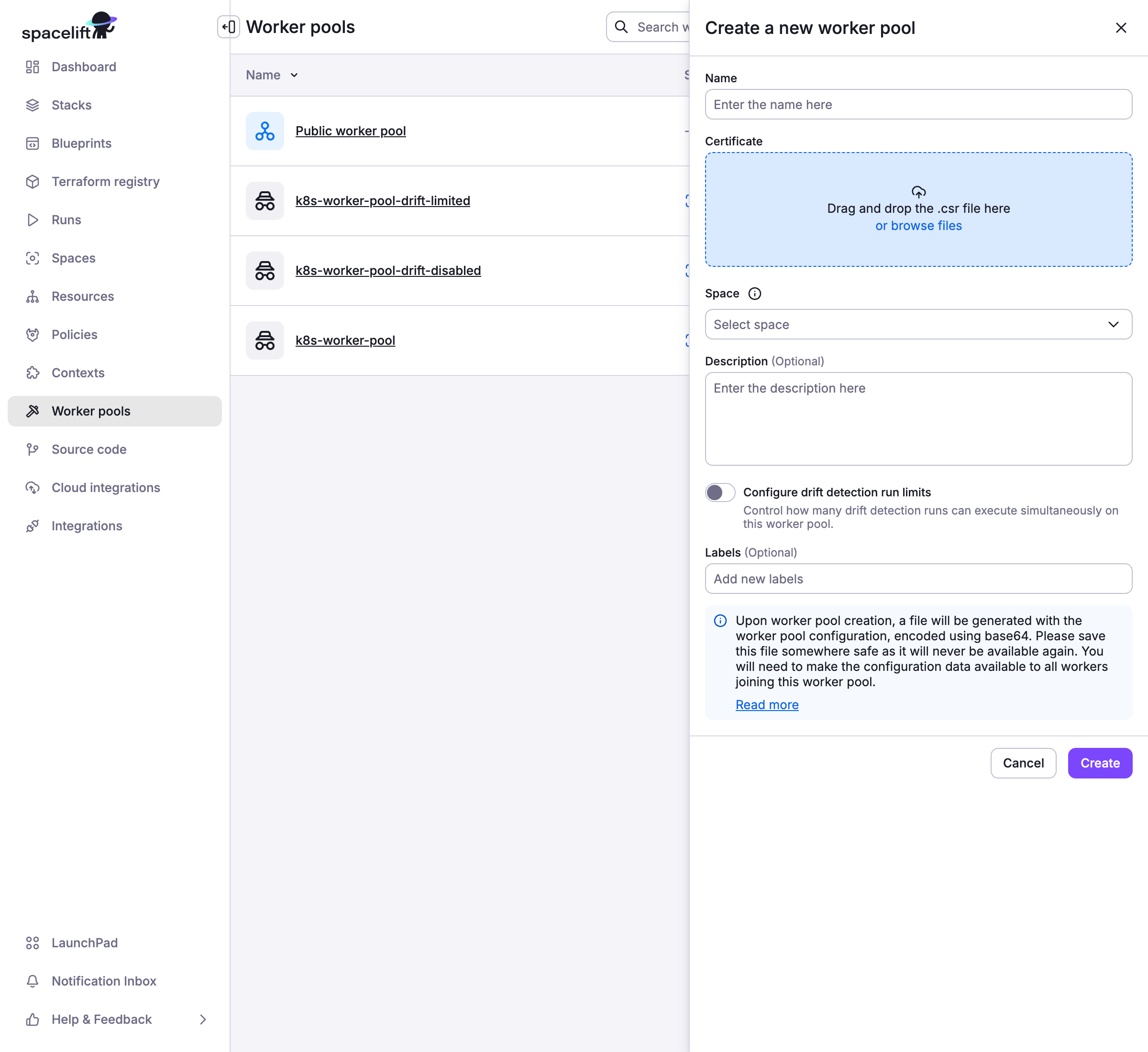1148x1052 pixels.
Task: Select the Stacks sidebar icon
Action: 32,105
